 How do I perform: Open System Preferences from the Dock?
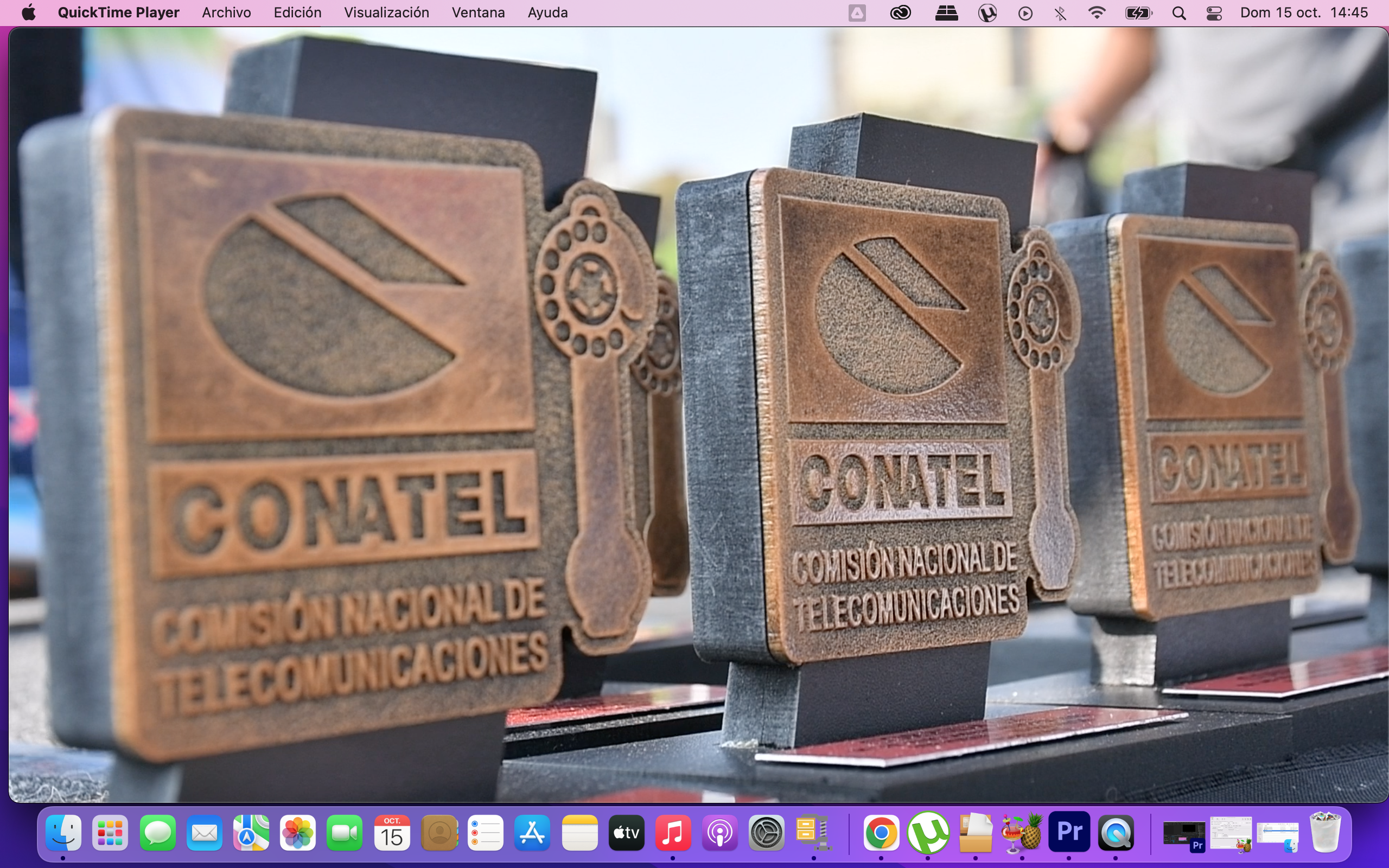(767, 832)
